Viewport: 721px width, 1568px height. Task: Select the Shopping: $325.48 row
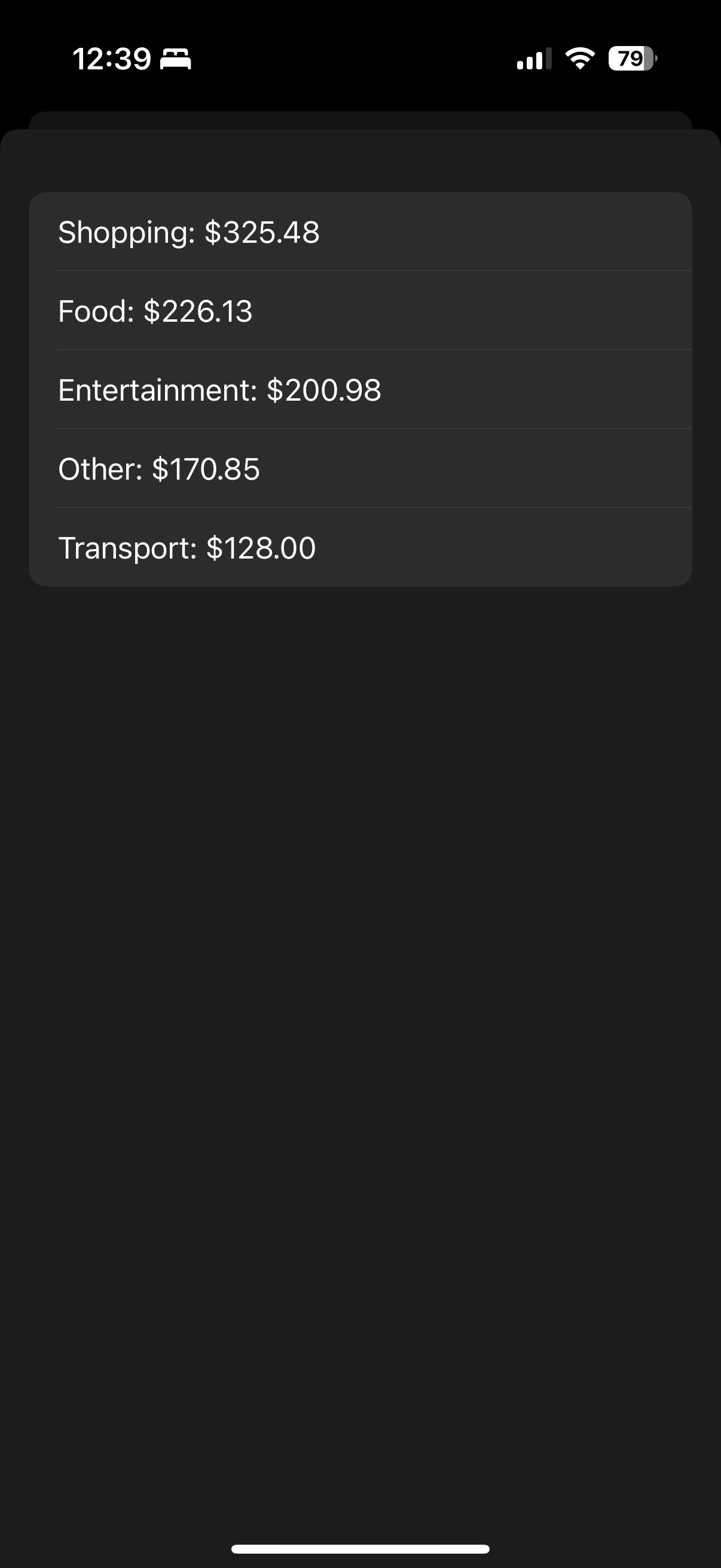click(360, 231)
